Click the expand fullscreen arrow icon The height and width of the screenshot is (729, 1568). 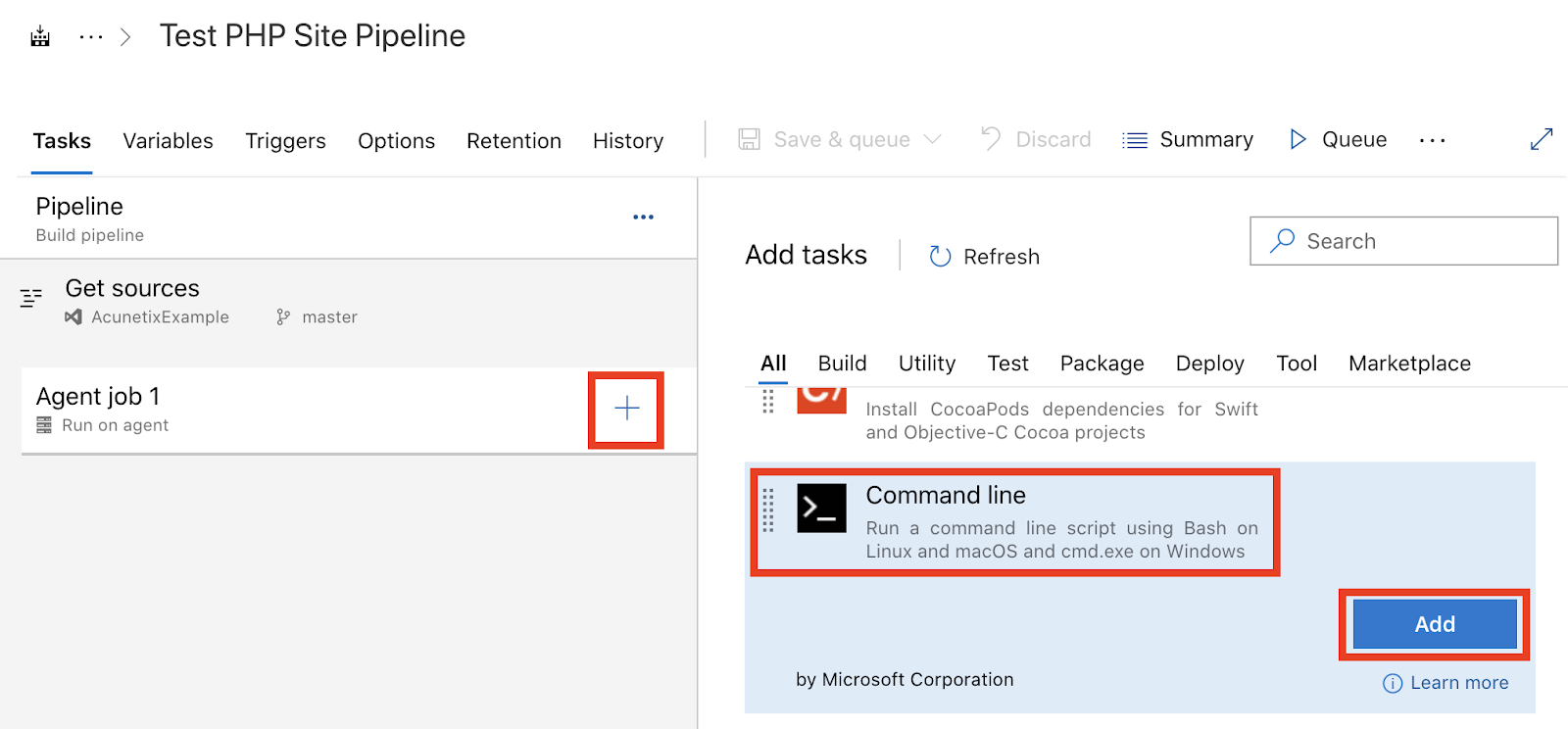coord(1541,139)
